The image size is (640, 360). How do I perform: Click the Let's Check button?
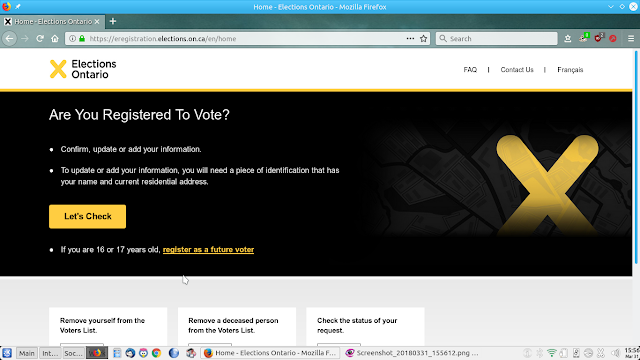[x=87, y=216]
